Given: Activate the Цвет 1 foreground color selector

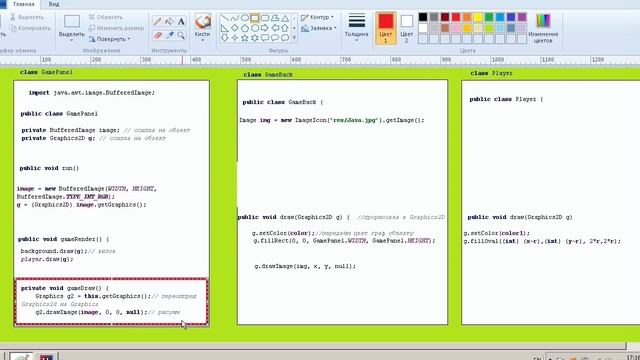Looking at the screenshot, I should pyautogui.click(x=386, y=28).
